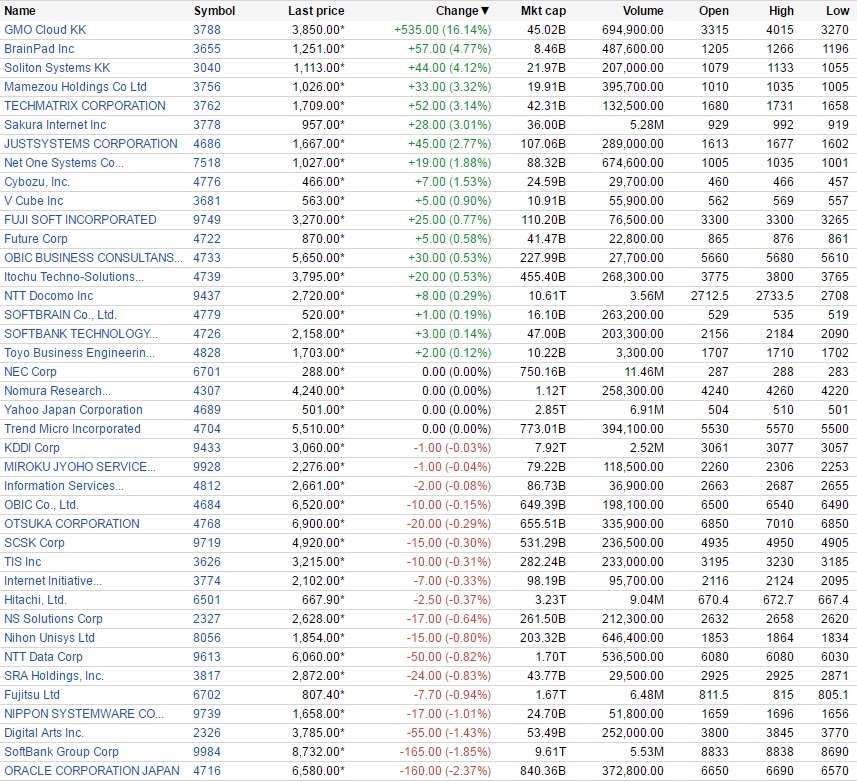Open GMO Cloud KK stock page
Image resolution: width=857 pixels, height=782 pixels.
45,30
